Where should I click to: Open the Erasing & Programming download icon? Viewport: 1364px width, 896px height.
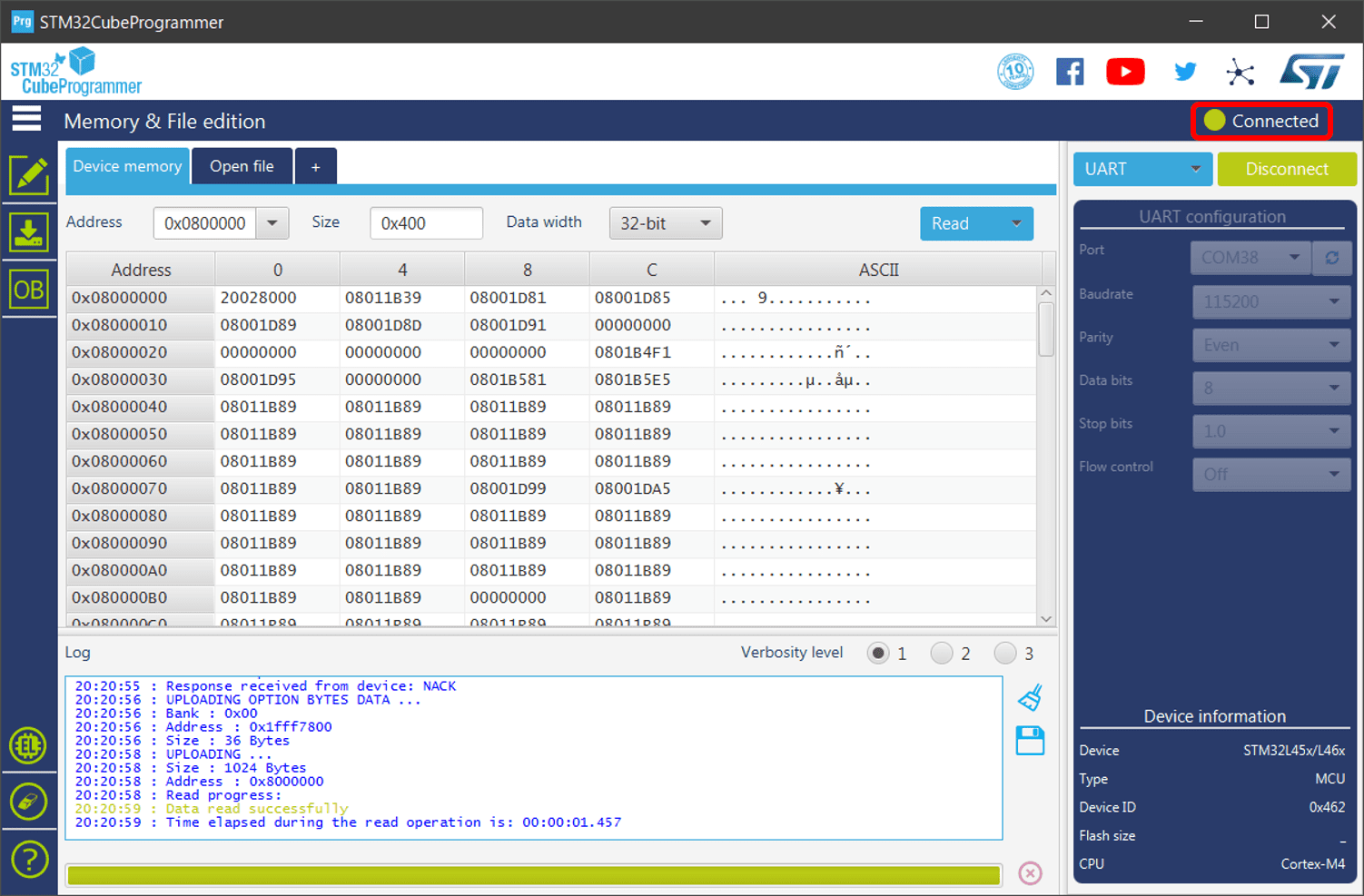pos(29,232)
